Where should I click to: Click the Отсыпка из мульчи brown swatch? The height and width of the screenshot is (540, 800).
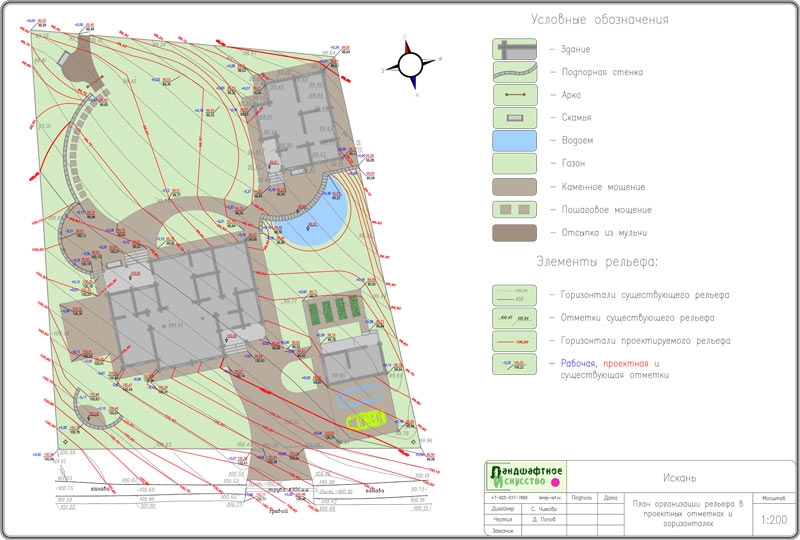pyautogui.click(x=514, y=233)
